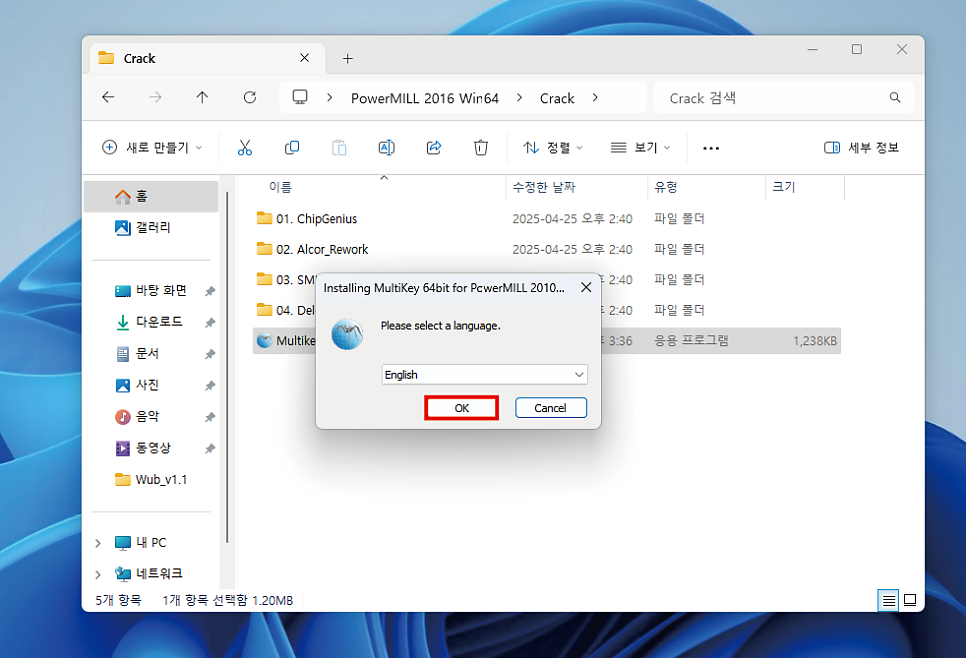Select the folder starting with 04. Del
This screenshot has width=966, height=658.
pyautogui.click(x=286, y=310)
